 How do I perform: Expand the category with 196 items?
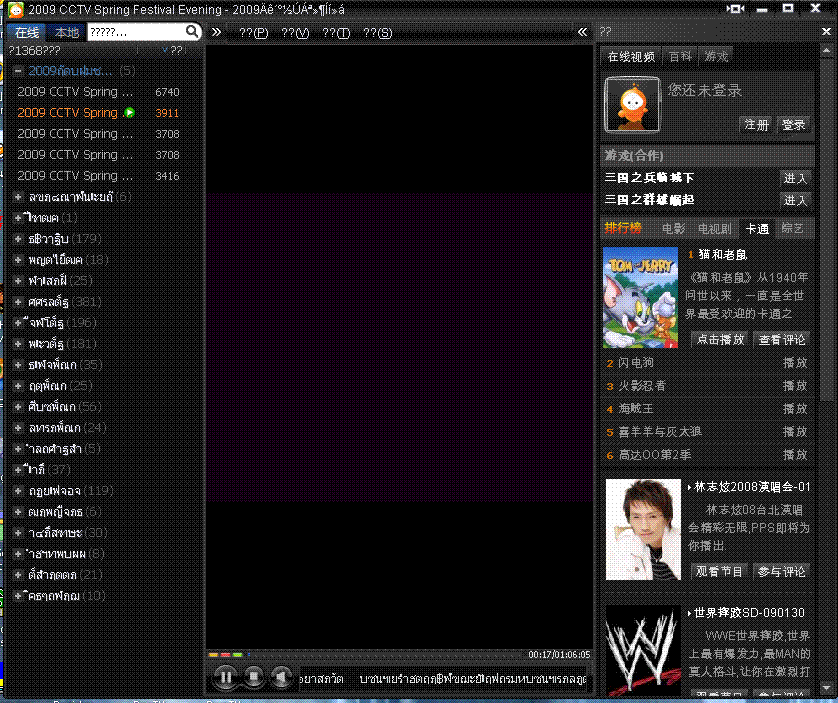[18, 323]
